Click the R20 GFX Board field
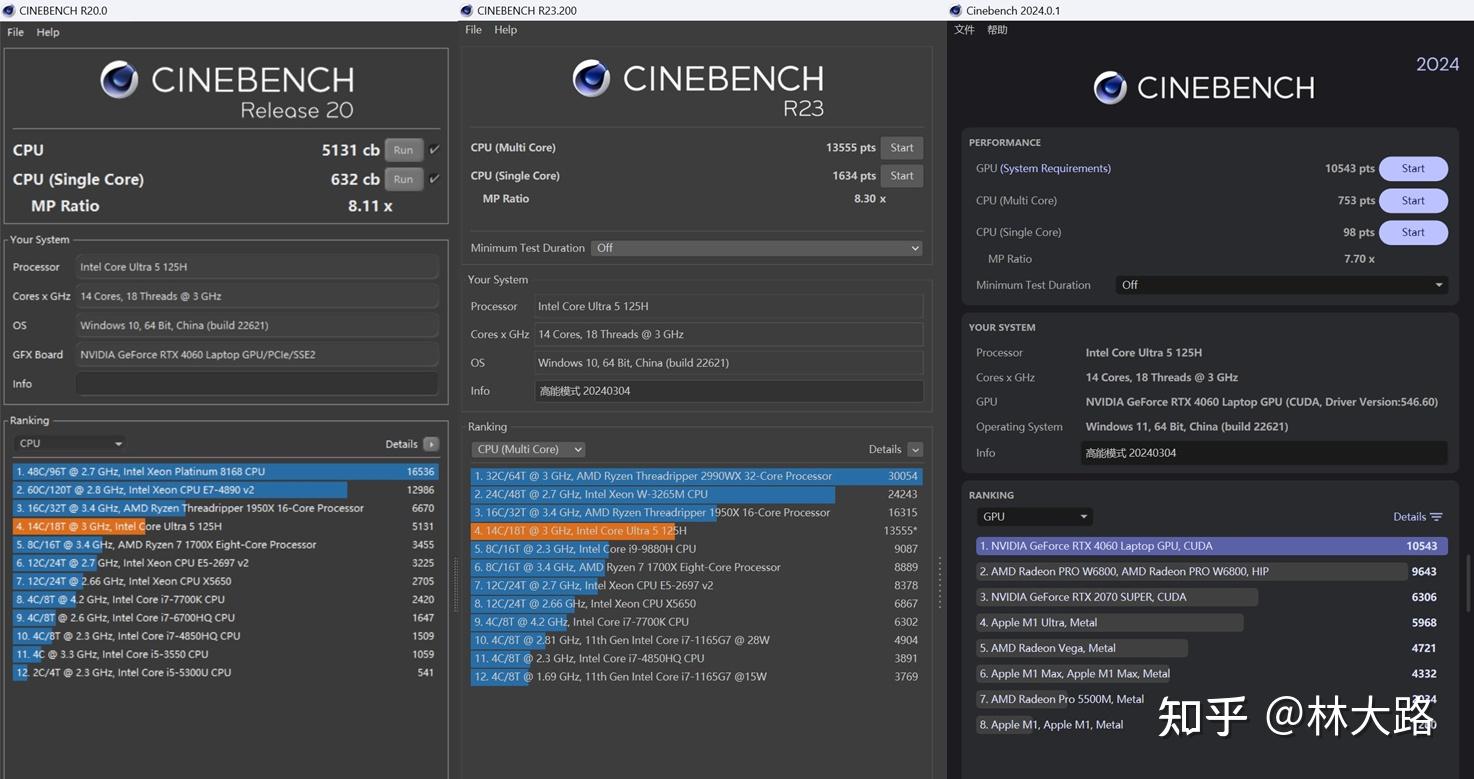The width and height of the screenshot is (1474, 779). tap(257, 355)
